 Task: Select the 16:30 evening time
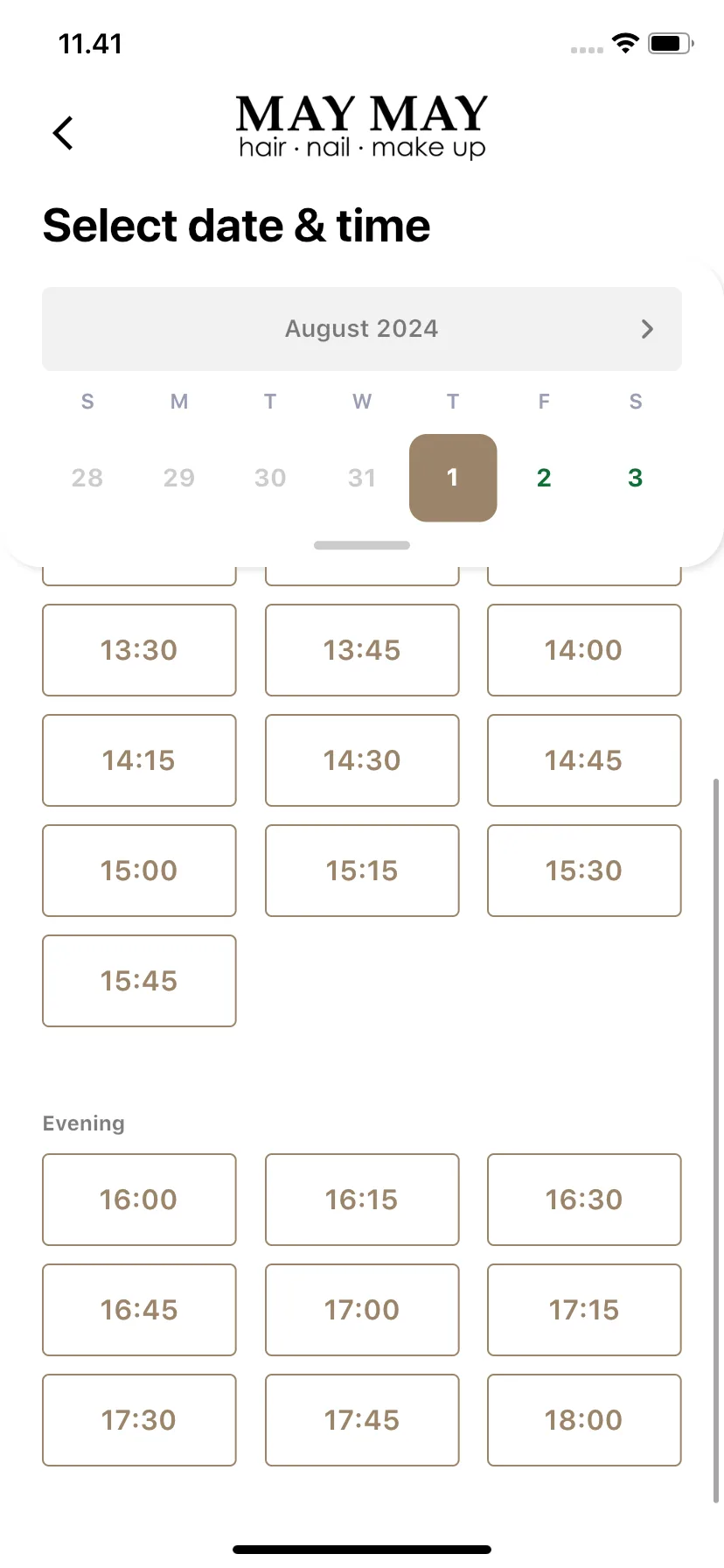click(x=584, y=1200)
